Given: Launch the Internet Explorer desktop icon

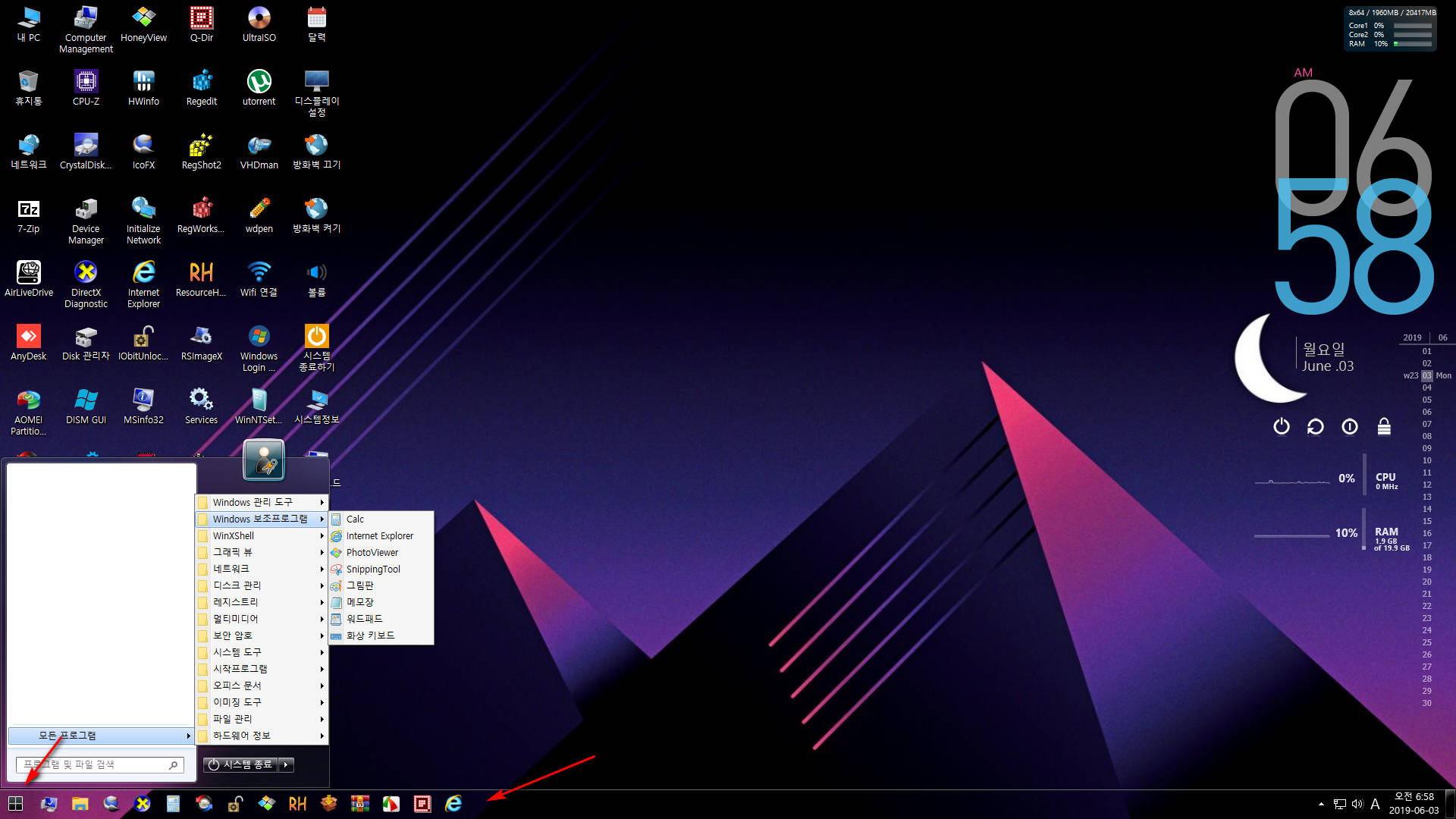Looking at the screenshot, I should [143, 285].
